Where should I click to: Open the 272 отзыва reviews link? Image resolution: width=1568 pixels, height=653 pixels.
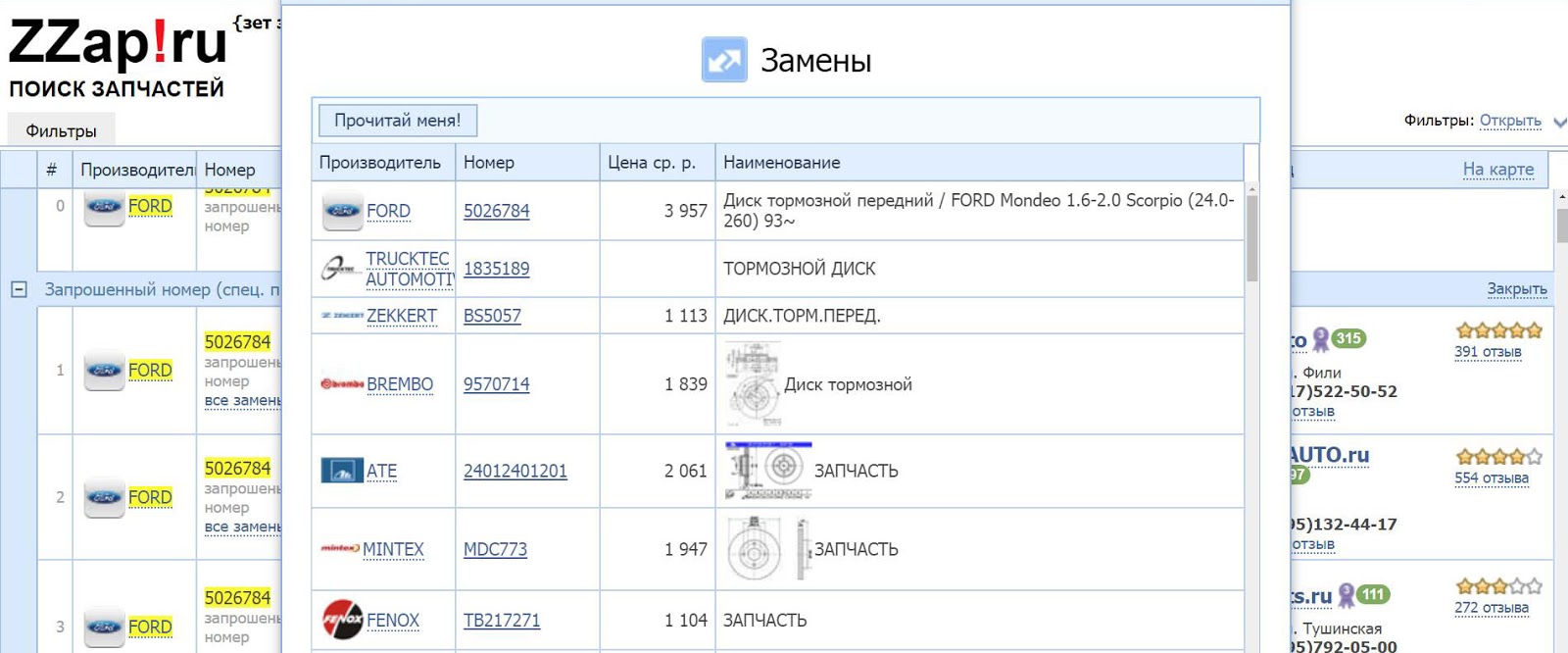pos(1492,608)
